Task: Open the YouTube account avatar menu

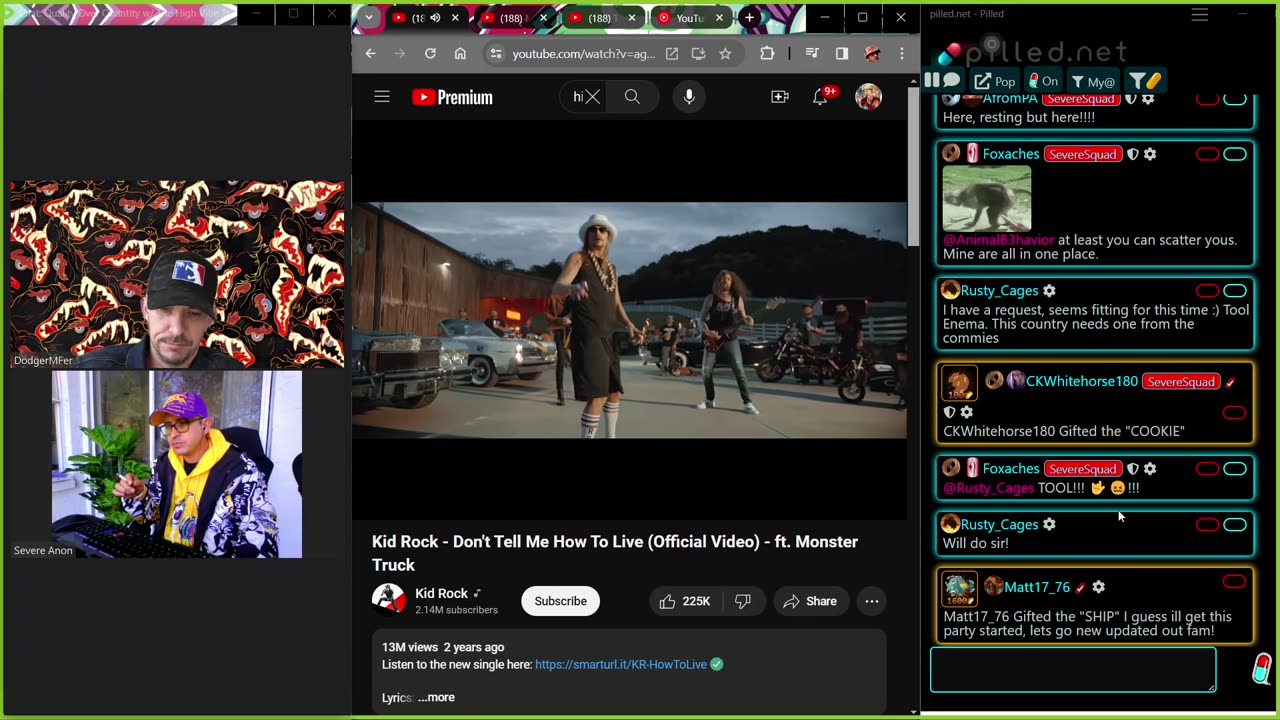Action: pos(868,97)
